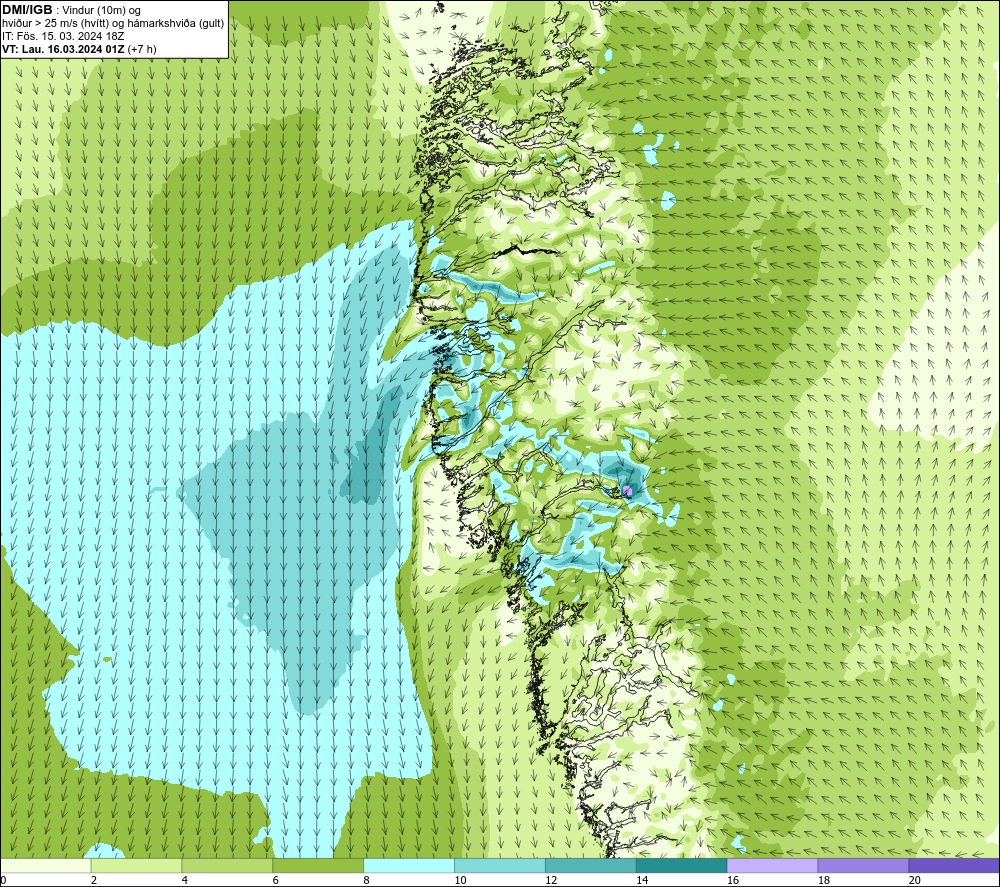Click the 4-6 m/s green legend swatch
This screenshot has height=887, width=1000.
[x=227, y=866]
